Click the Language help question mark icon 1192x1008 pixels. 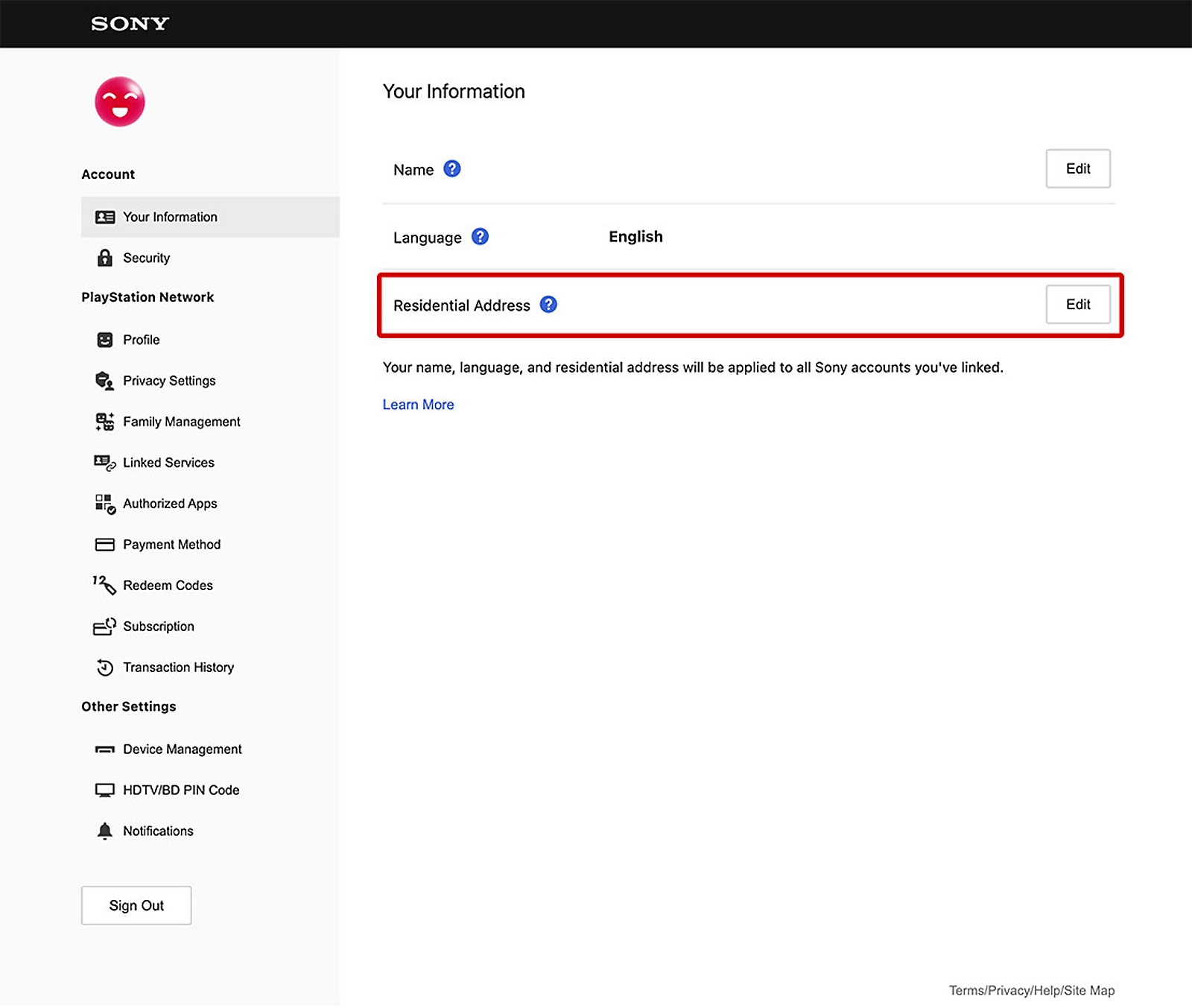point(480,237)
